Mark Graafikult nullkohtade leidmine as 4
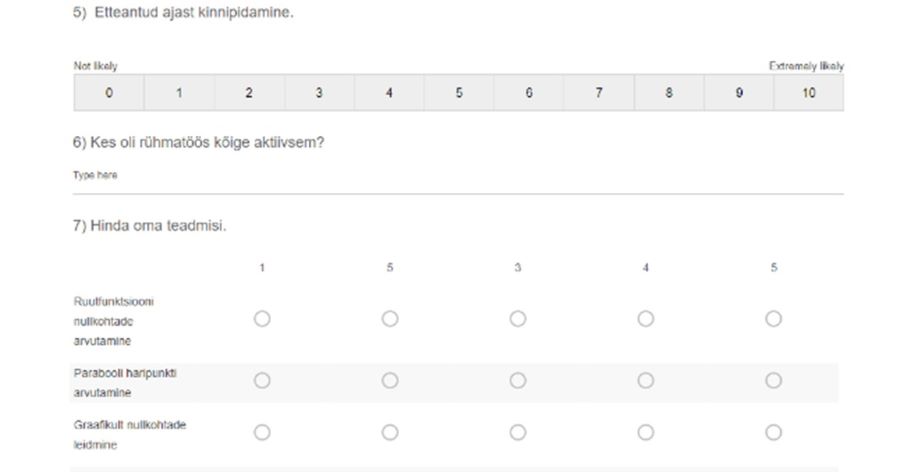This screenshot has width=900, height=472. click(x=646, y=432)
